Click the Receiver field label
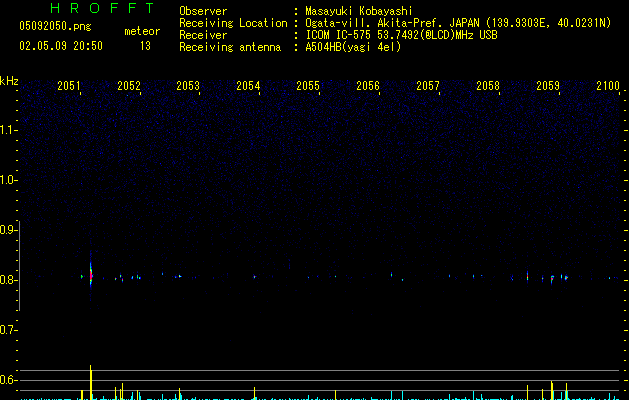 pos(203,35)
